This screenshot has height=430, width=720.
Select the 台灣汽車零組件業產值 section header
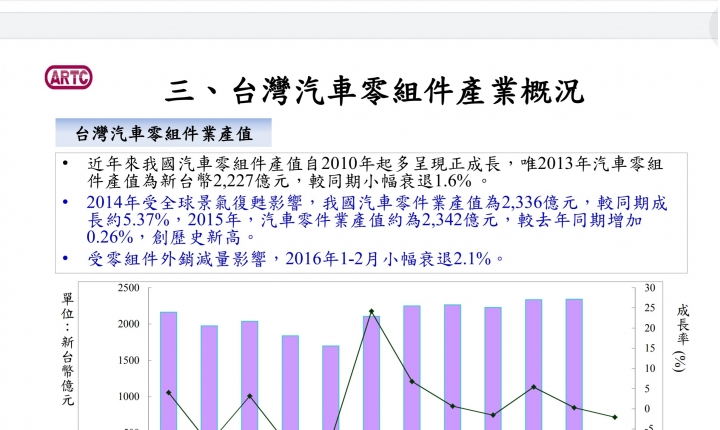(x=163, y=133)
